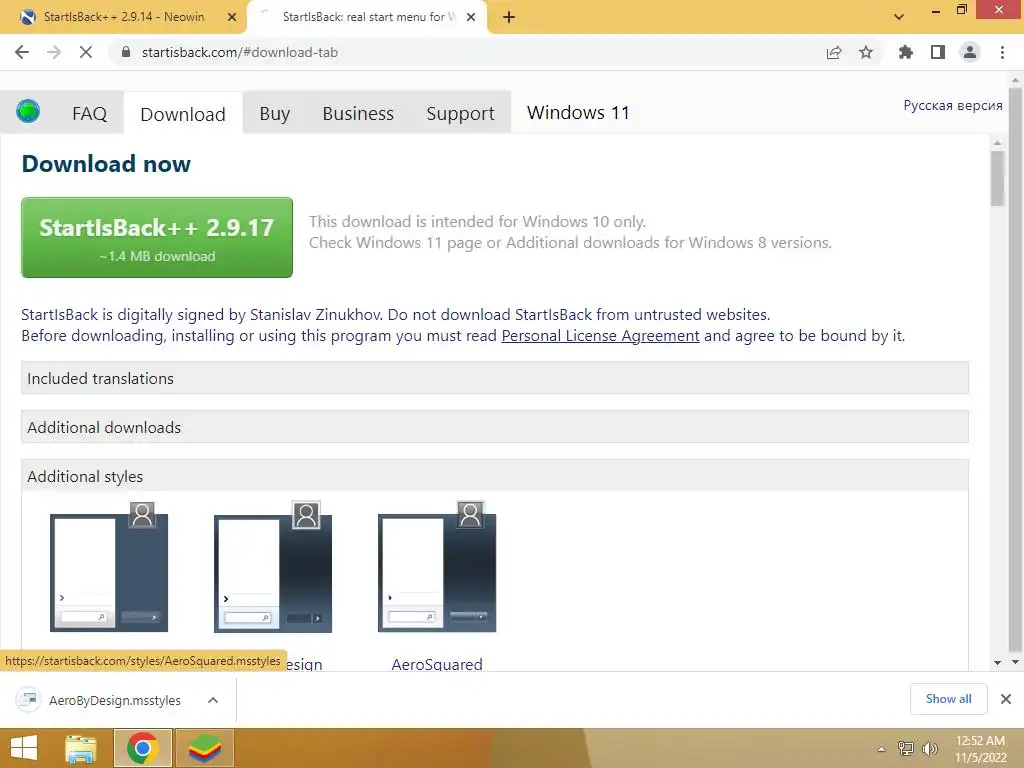Close the StartIsBack real start menu tab

[471, 17]
